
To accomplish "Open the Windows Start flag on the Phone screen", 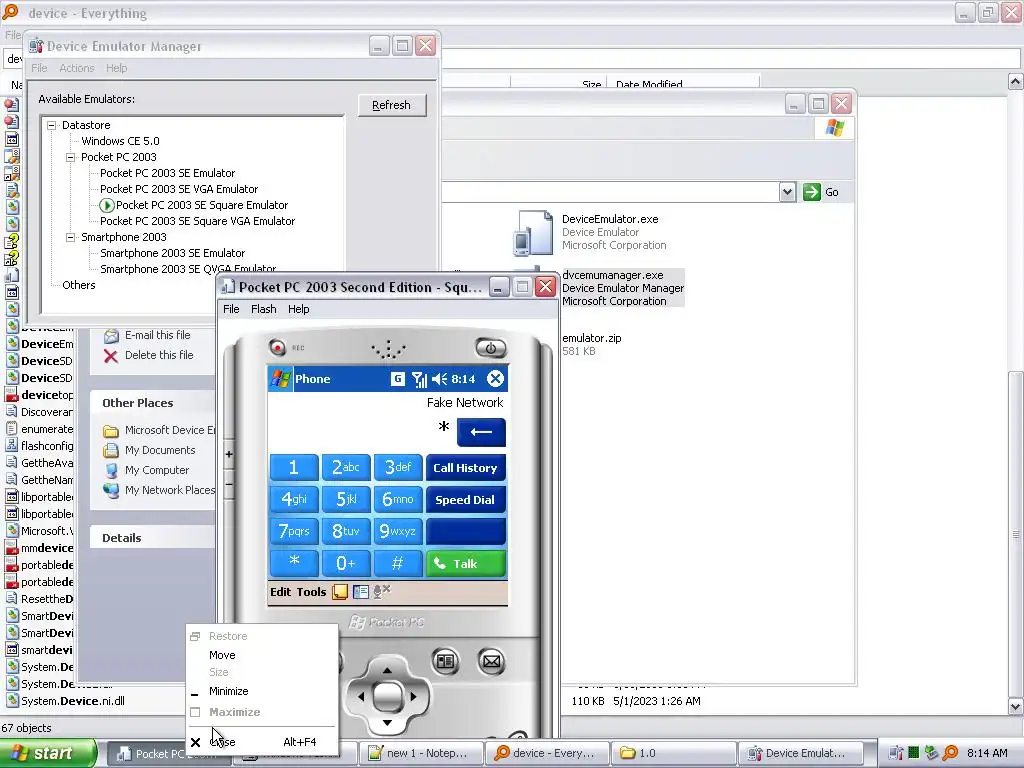I will point(281,379).
